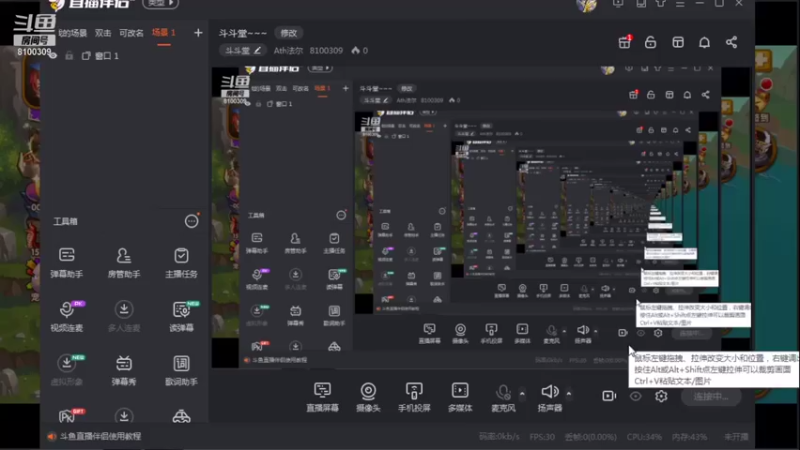Click the CPU:34% status readout
The height and width of the screenshot is (450, 800).
(x=644, y=437)
